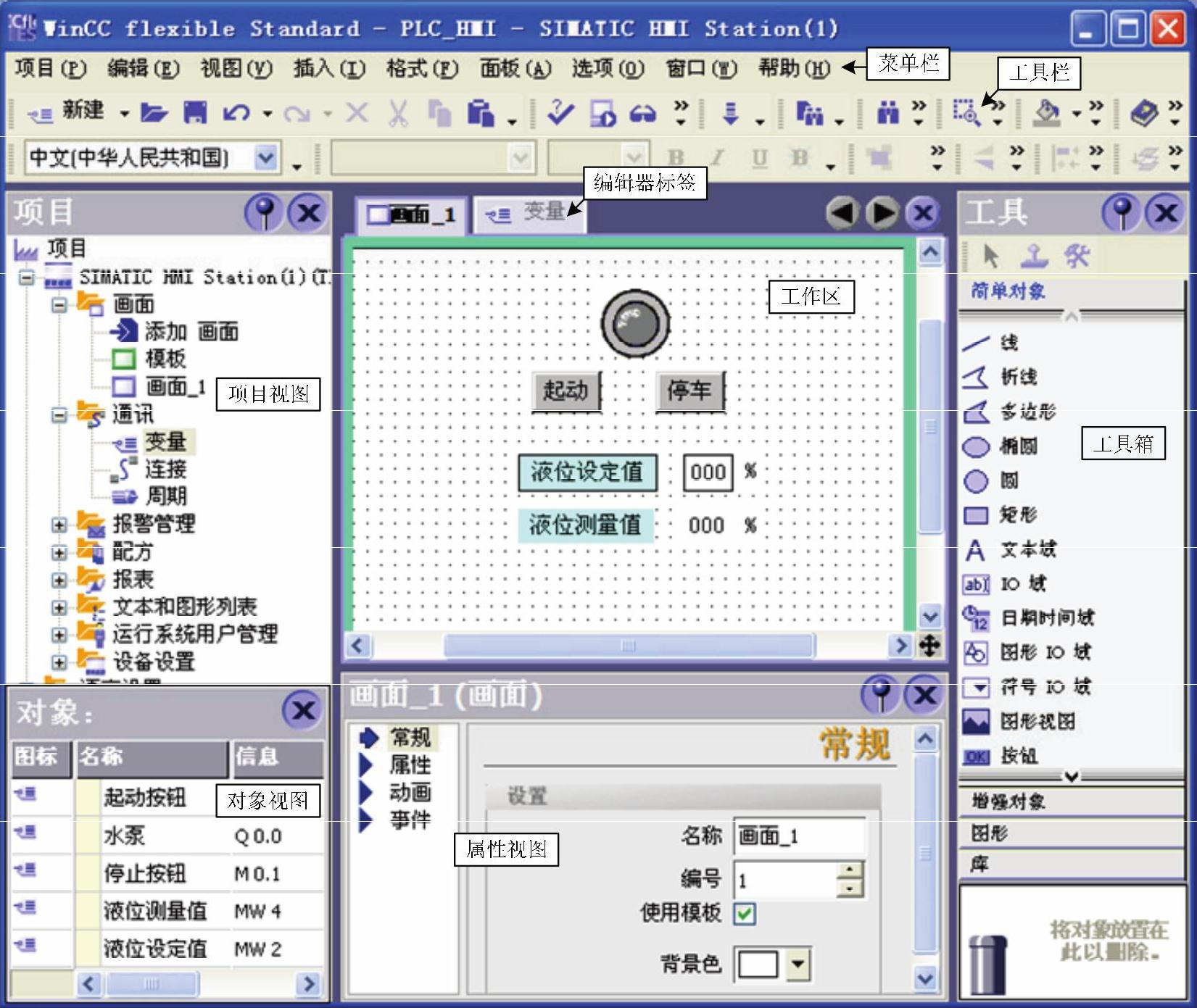Collapse the SIMATIC HMI Station(1) tree node

pyautogui.click(x=26, y=278)
